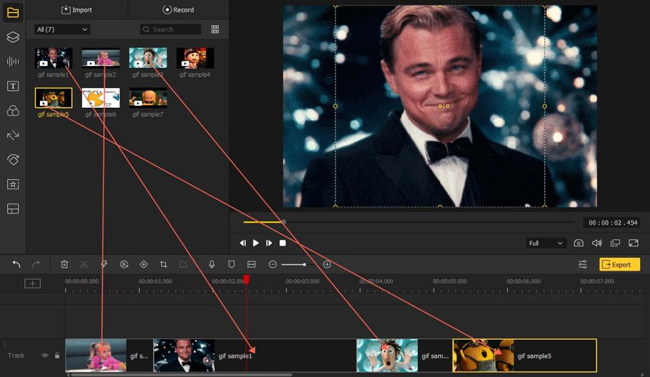Image resolution: width=650 pixels, height=377 pixels.
Task: Record a voiceover with microphone icon
Action: point(212,264)
